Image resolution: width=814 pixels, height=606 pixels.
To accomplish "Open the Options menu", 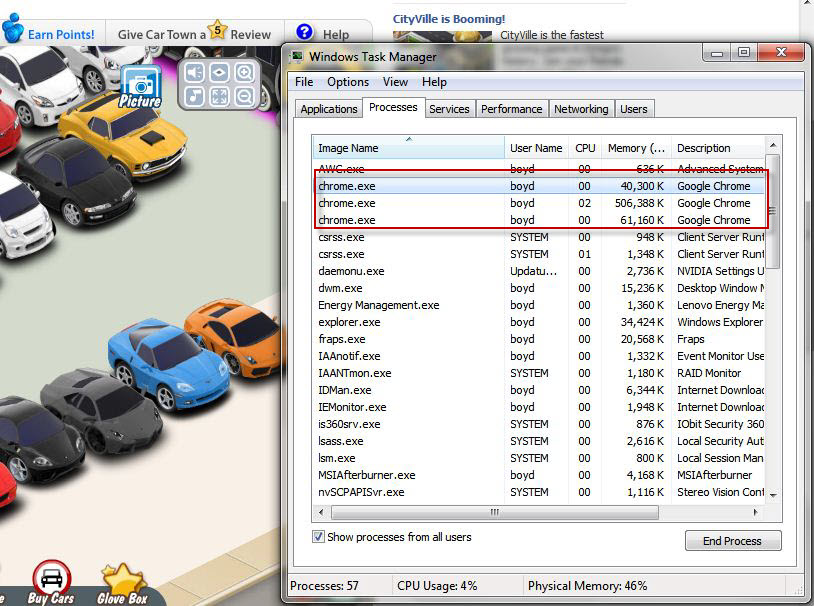I will pos(348,82).
